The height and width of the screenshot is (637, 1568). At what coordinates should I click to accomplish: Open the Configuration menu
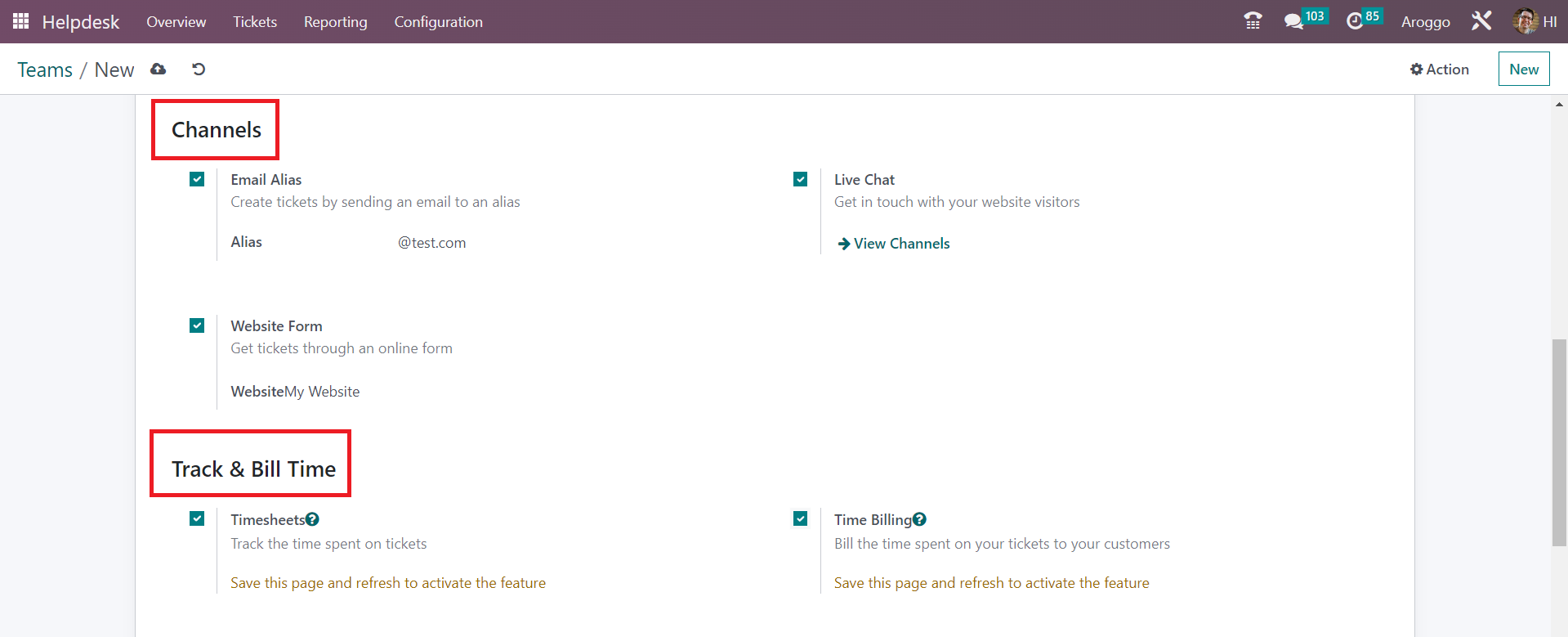click(x=438, y=22)
